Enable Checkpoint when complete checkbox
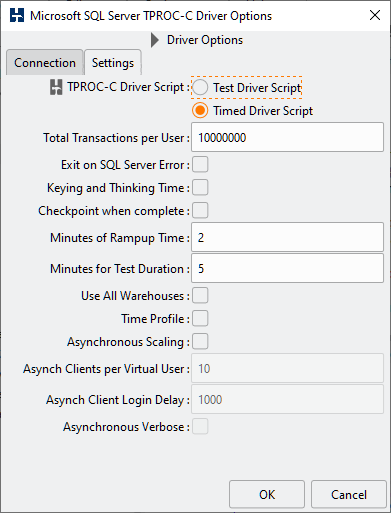The width and height of the screenshot is (391, 513). (x=200, y=211)
